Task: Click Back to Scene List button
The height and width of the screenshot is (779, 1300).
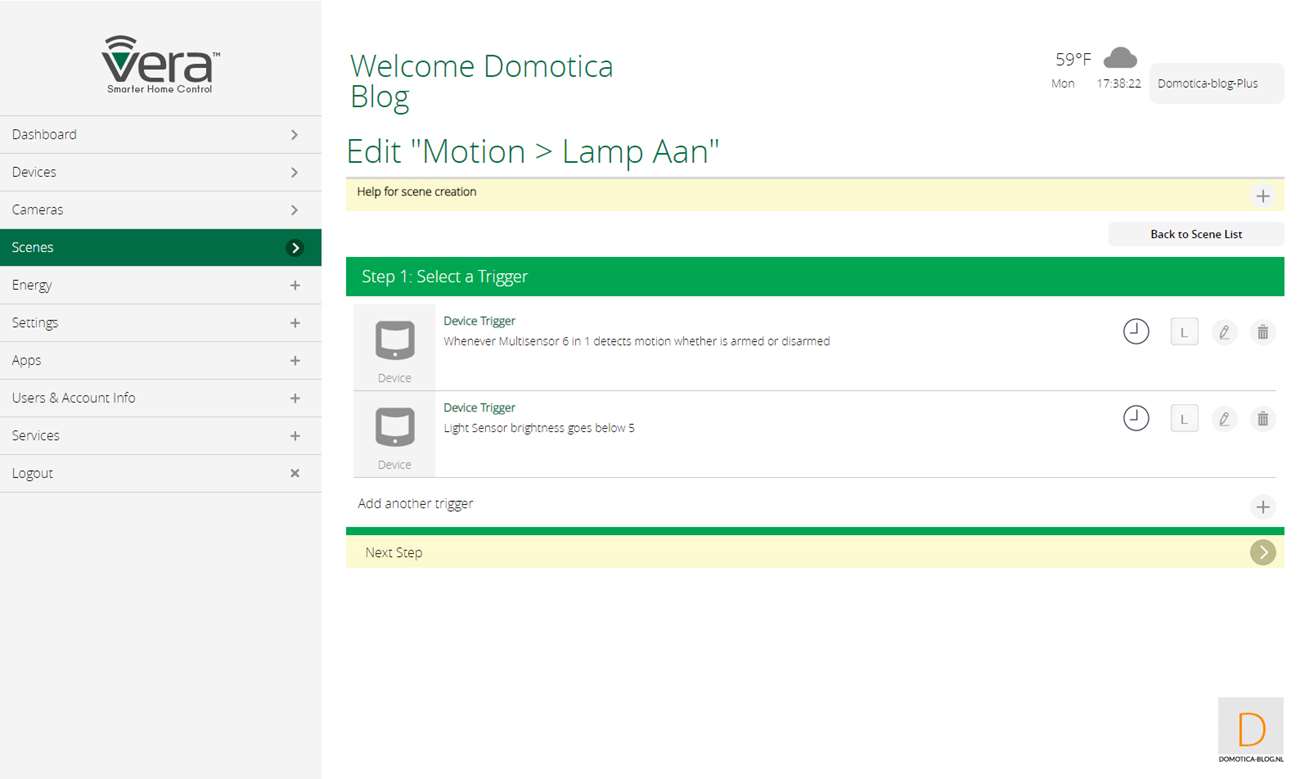Action: click(1196, 234)
